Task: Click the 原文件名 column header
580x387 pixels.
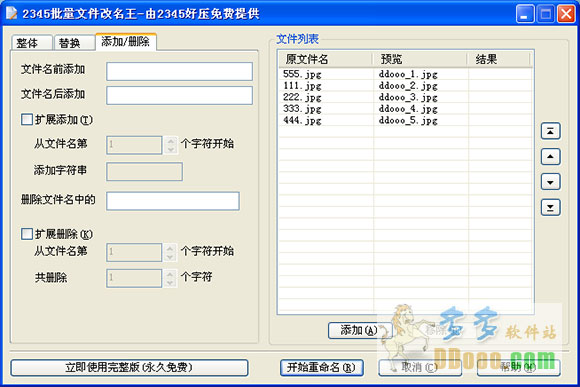Action: (326, 59)
